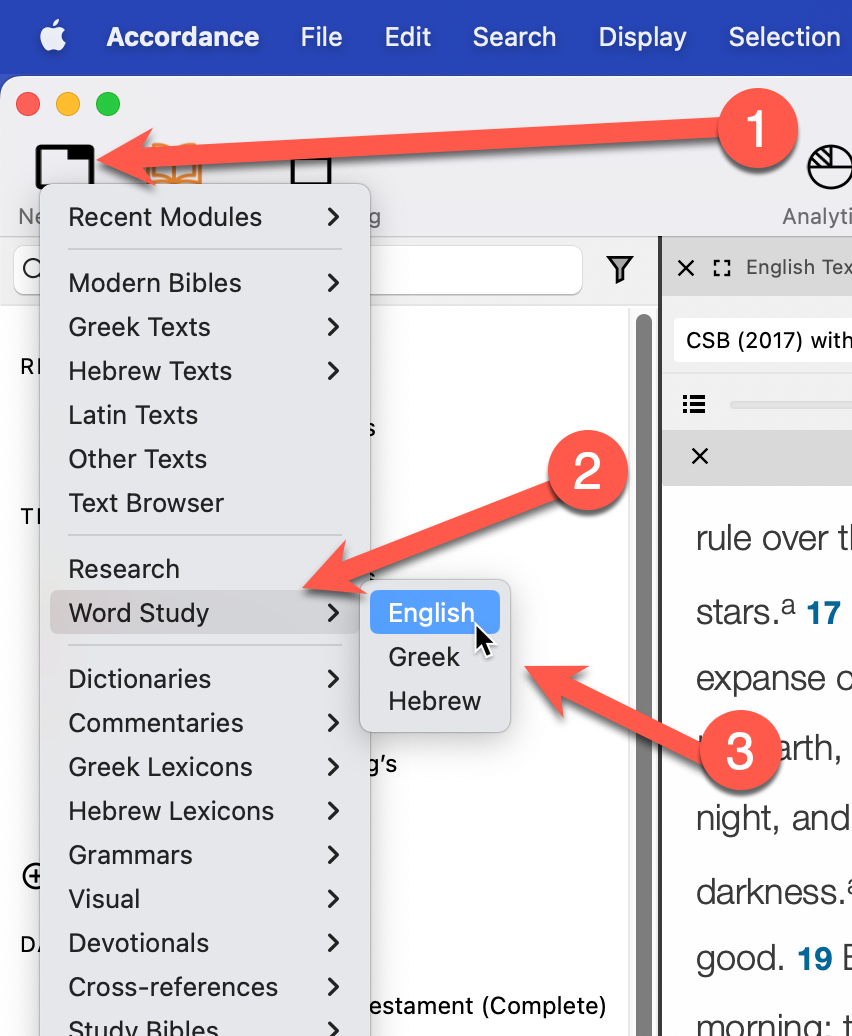Open the Search menu in menu bar
Viewport: 852px width, 1036px height.
point(514,37)
